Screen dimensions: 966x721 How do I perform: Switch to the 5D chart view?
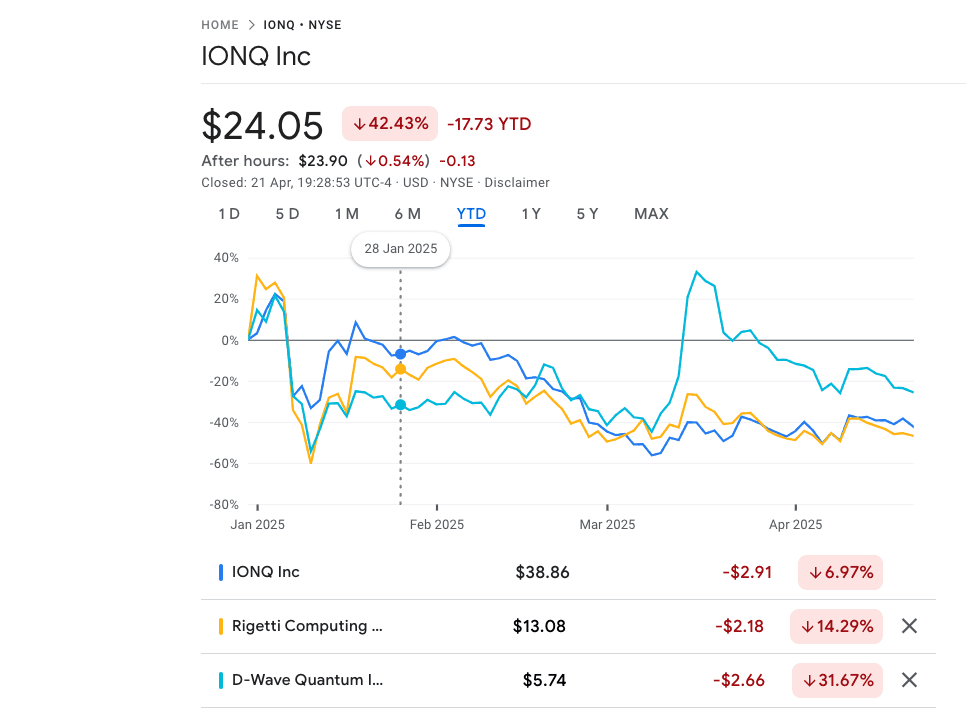click(x=287, y=213)
